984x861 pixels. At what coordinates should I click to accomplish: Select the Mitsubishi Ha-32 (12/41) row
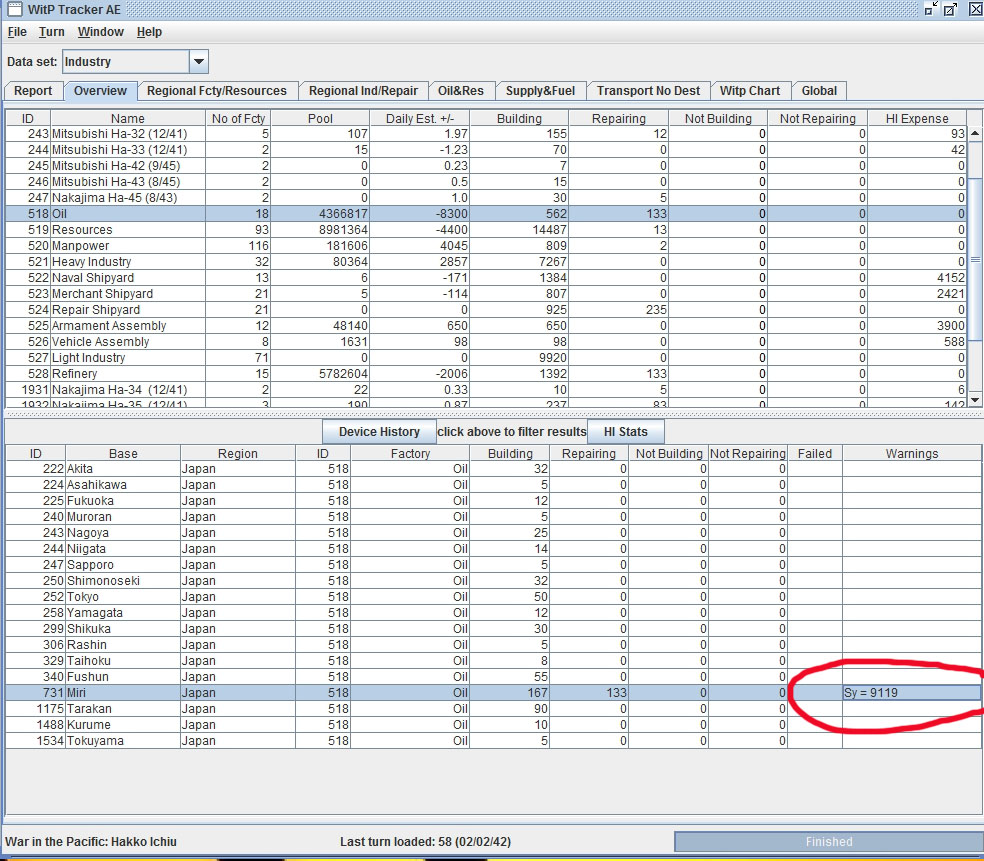(x=486, y=134)
